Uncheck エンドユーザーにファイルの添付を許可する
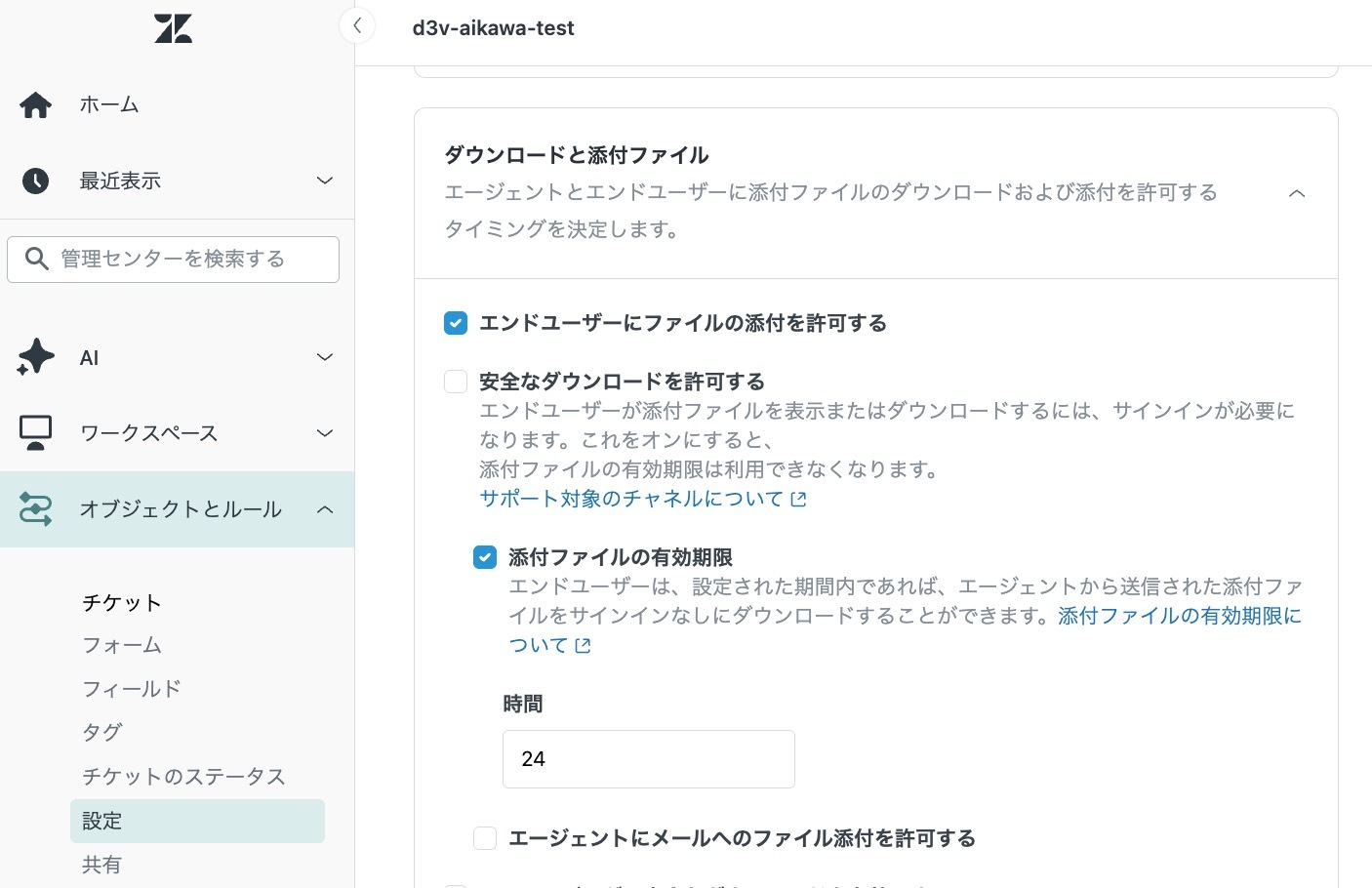The width and height of the screenshot is (1372, 888). point(456,323)
